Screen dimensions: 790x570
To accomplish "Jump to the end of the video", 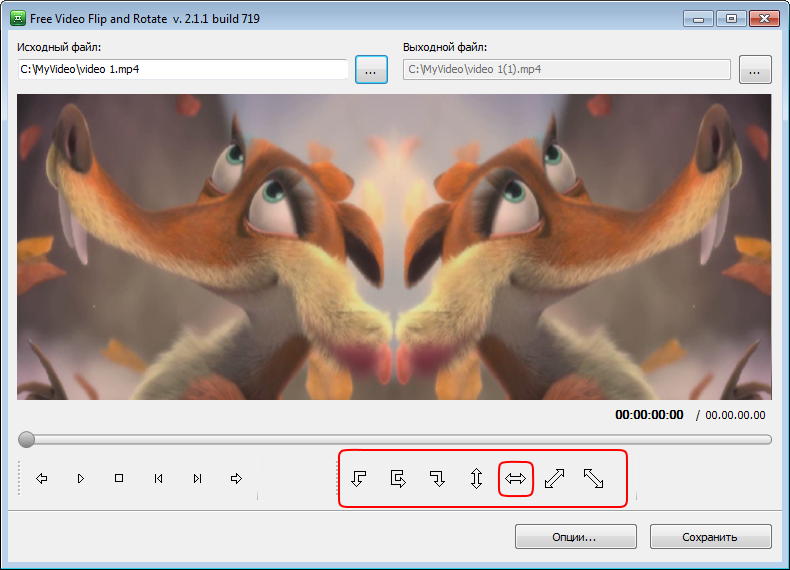I will pos(198,478).
